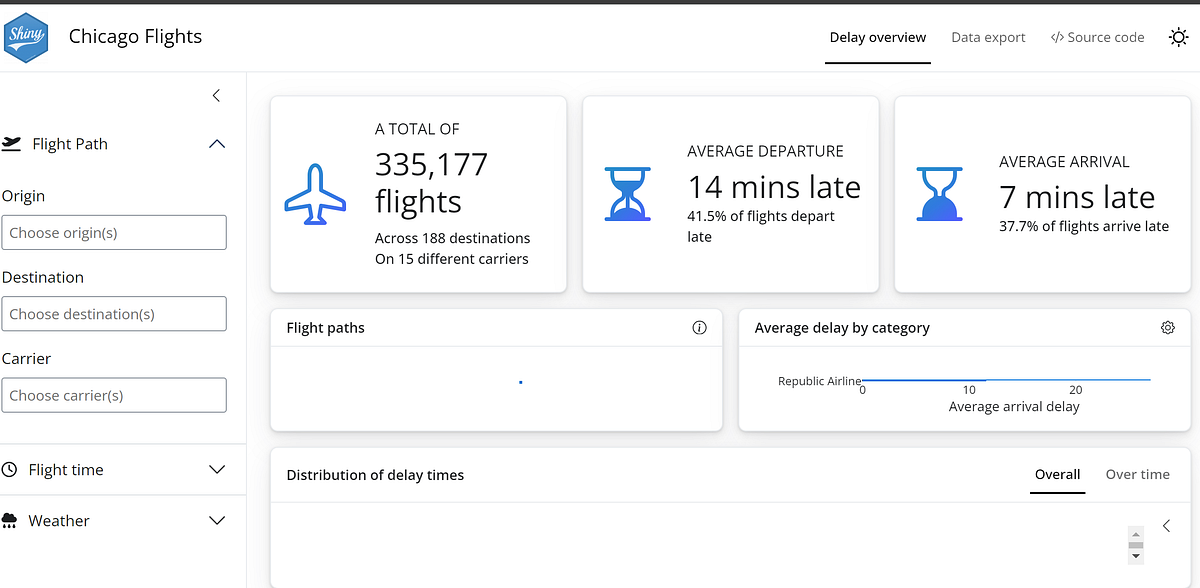Collapse the Flight Path accordion section

tap(216, 144)
